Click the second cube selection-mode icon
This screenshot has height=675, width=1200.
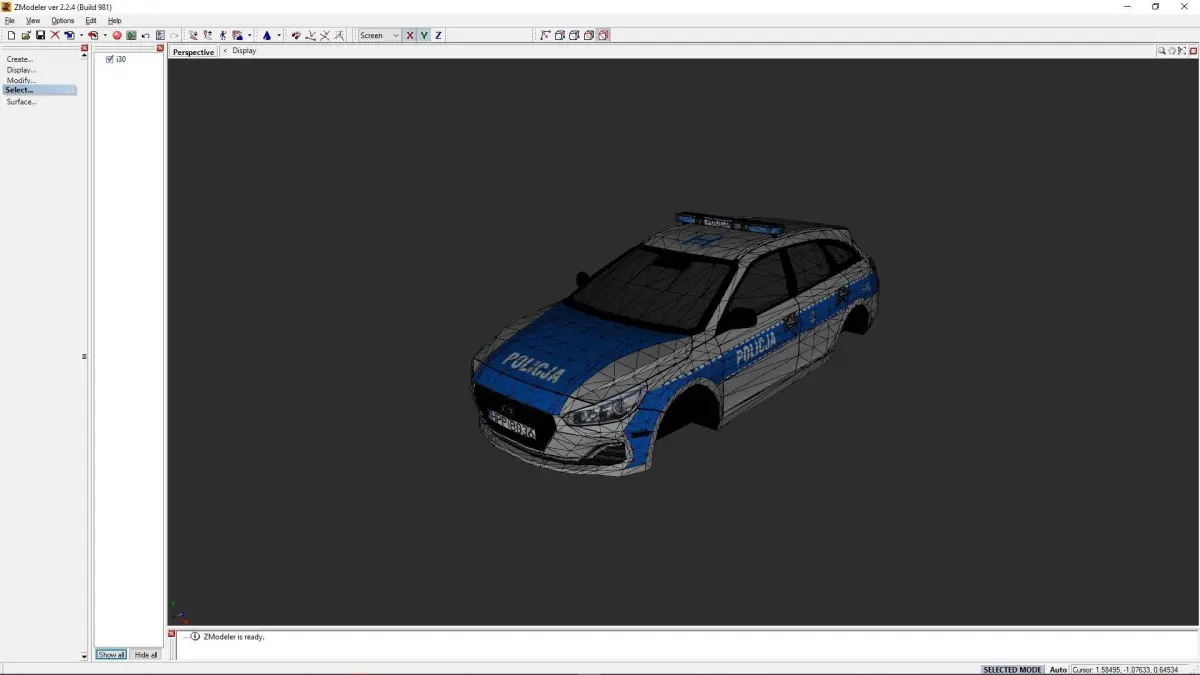[574, 35]
